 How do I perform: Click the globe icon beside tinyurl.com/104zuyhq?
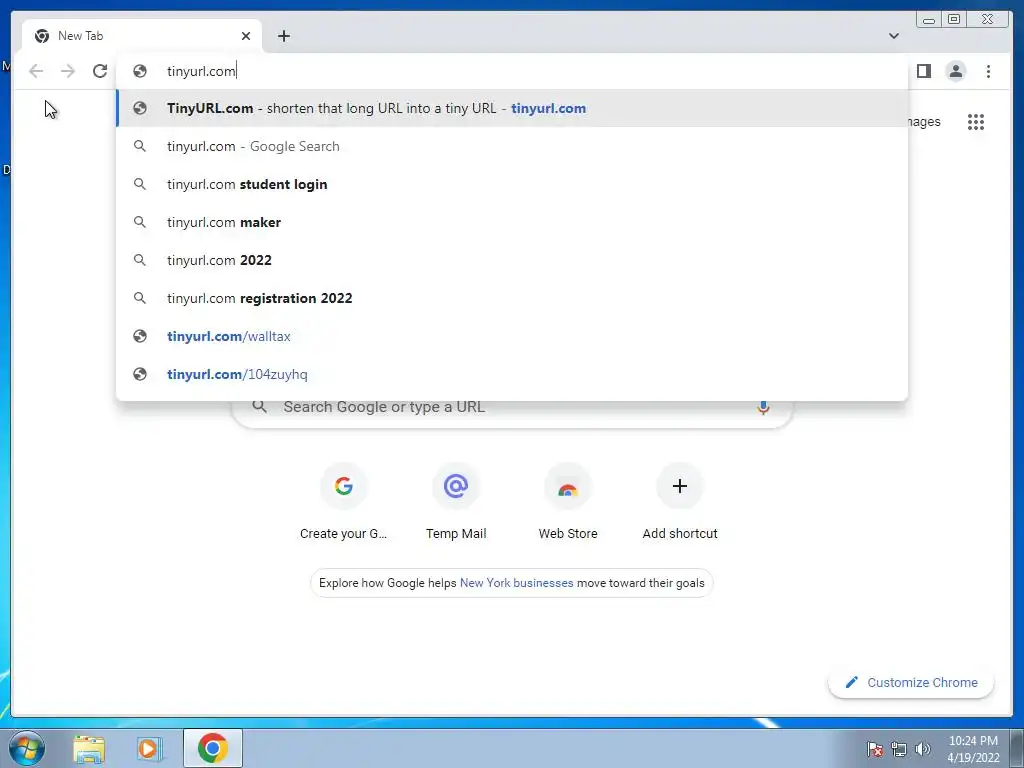[x=140, y=374]
